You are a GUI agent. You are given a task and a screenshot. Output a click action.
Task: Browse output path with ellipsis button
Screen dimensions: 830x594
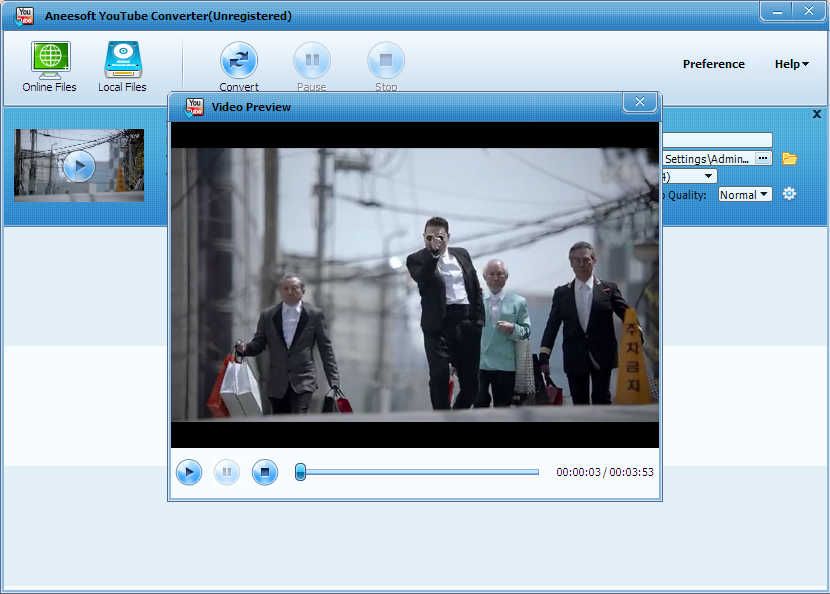click(x=763, y=158)
